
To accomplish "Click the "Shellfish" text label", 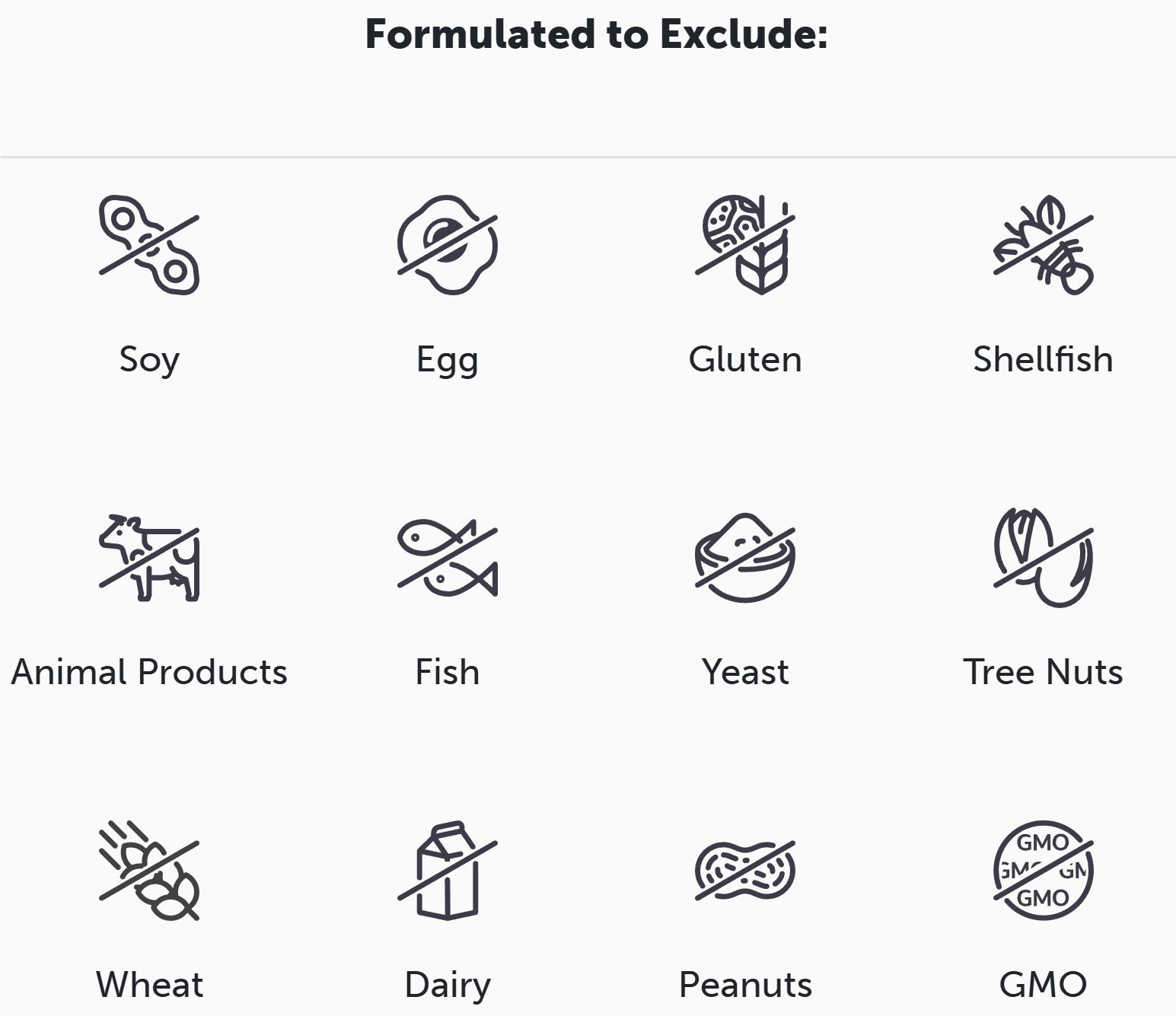I will coord(1044,359).
